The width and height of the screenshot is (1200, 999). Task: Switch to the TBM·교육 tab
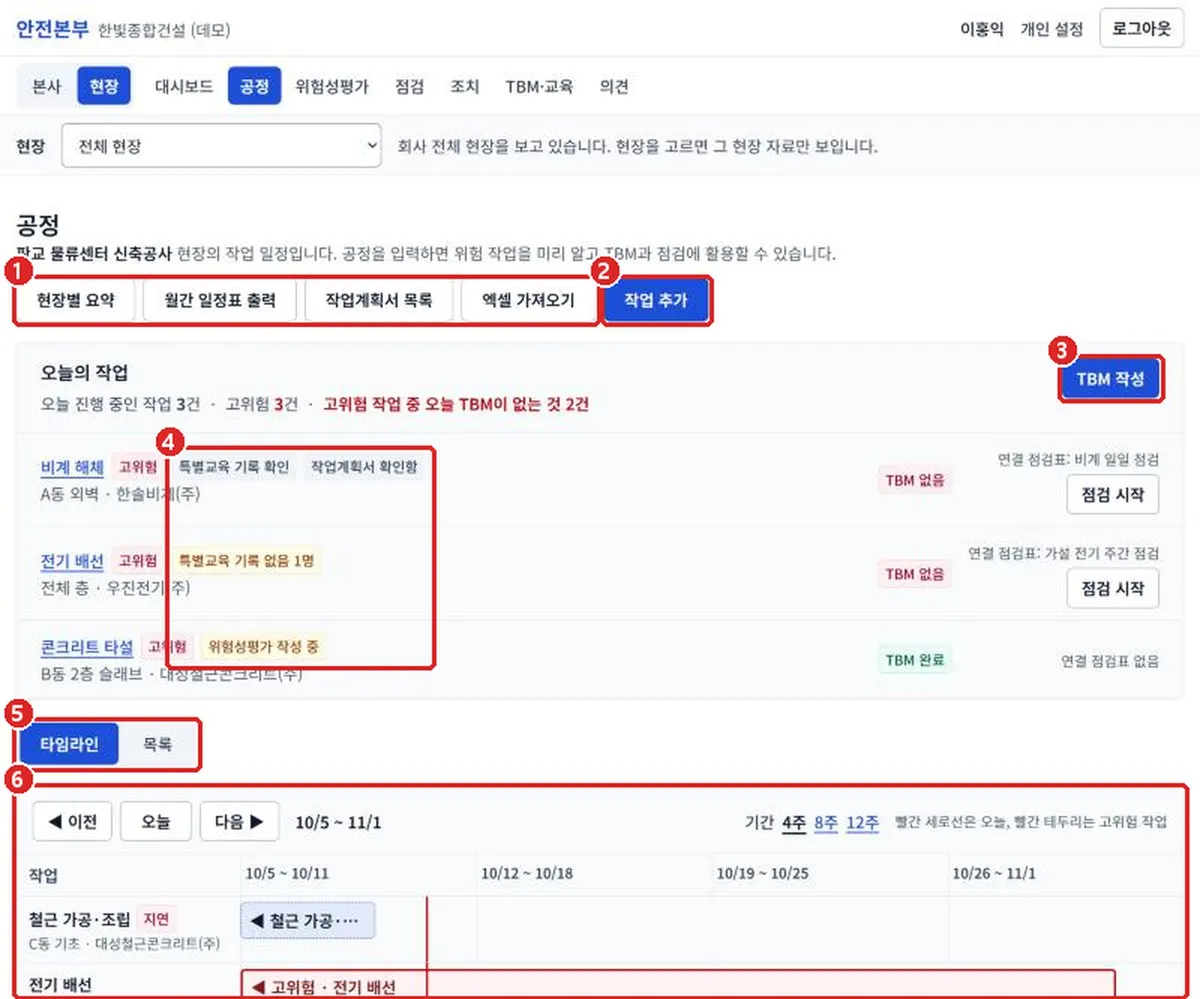tap(539, 87)
